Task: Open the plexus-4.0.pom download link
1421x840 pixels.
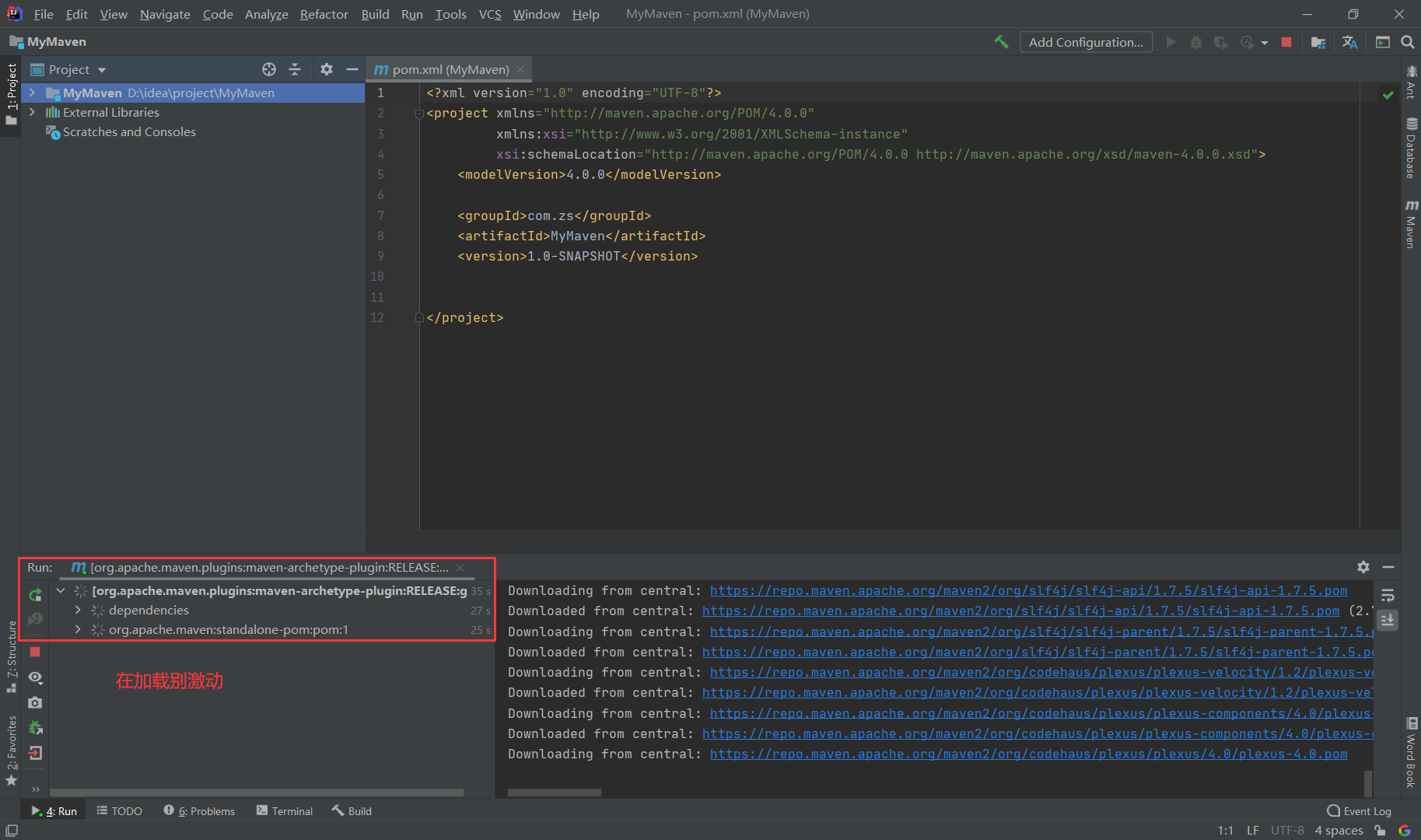Action: (x=1028, y=754)
